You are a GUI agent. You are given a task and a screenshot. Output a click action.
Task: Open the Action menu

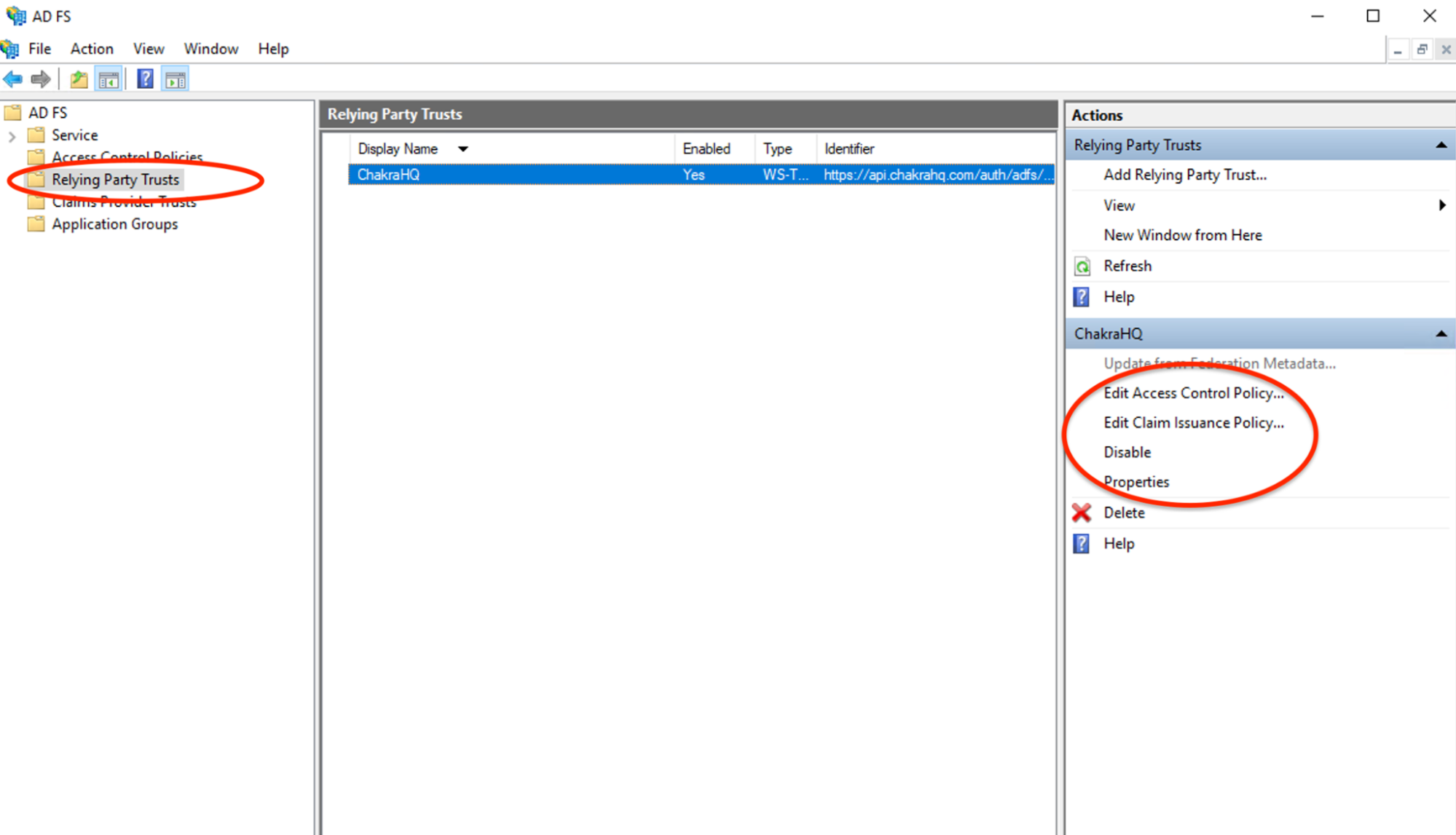tap(92, 49)
